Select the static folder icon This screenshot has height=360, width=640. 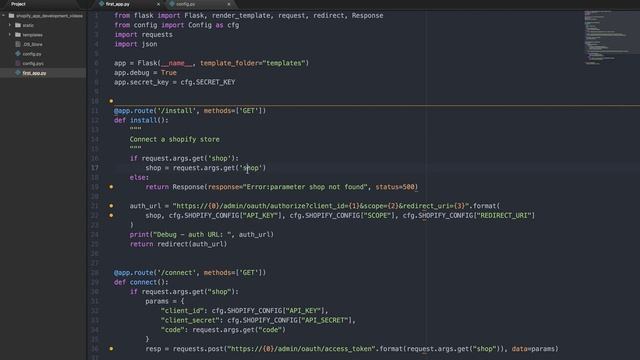(18, 25)
